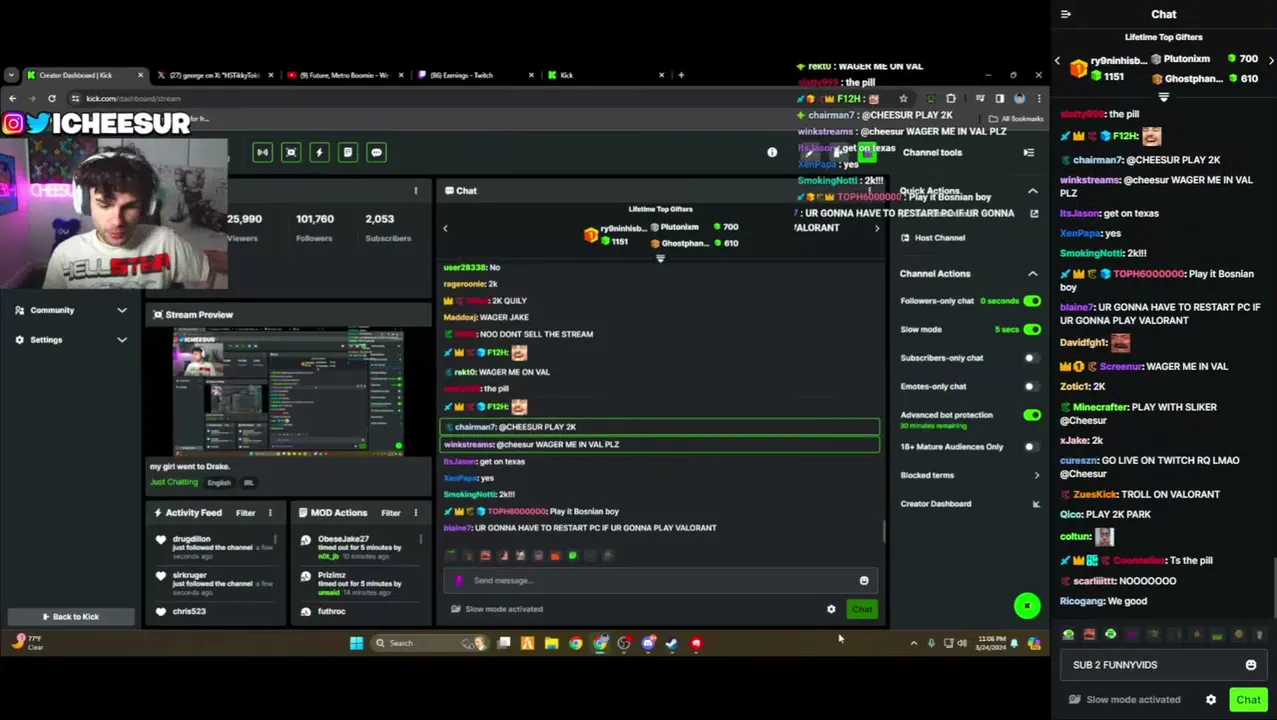The width and height of the screenshot is (1277, 720).
Task: Open Google Chrome from taskbar
Action: pyautogui.click(x=575, y=643)
